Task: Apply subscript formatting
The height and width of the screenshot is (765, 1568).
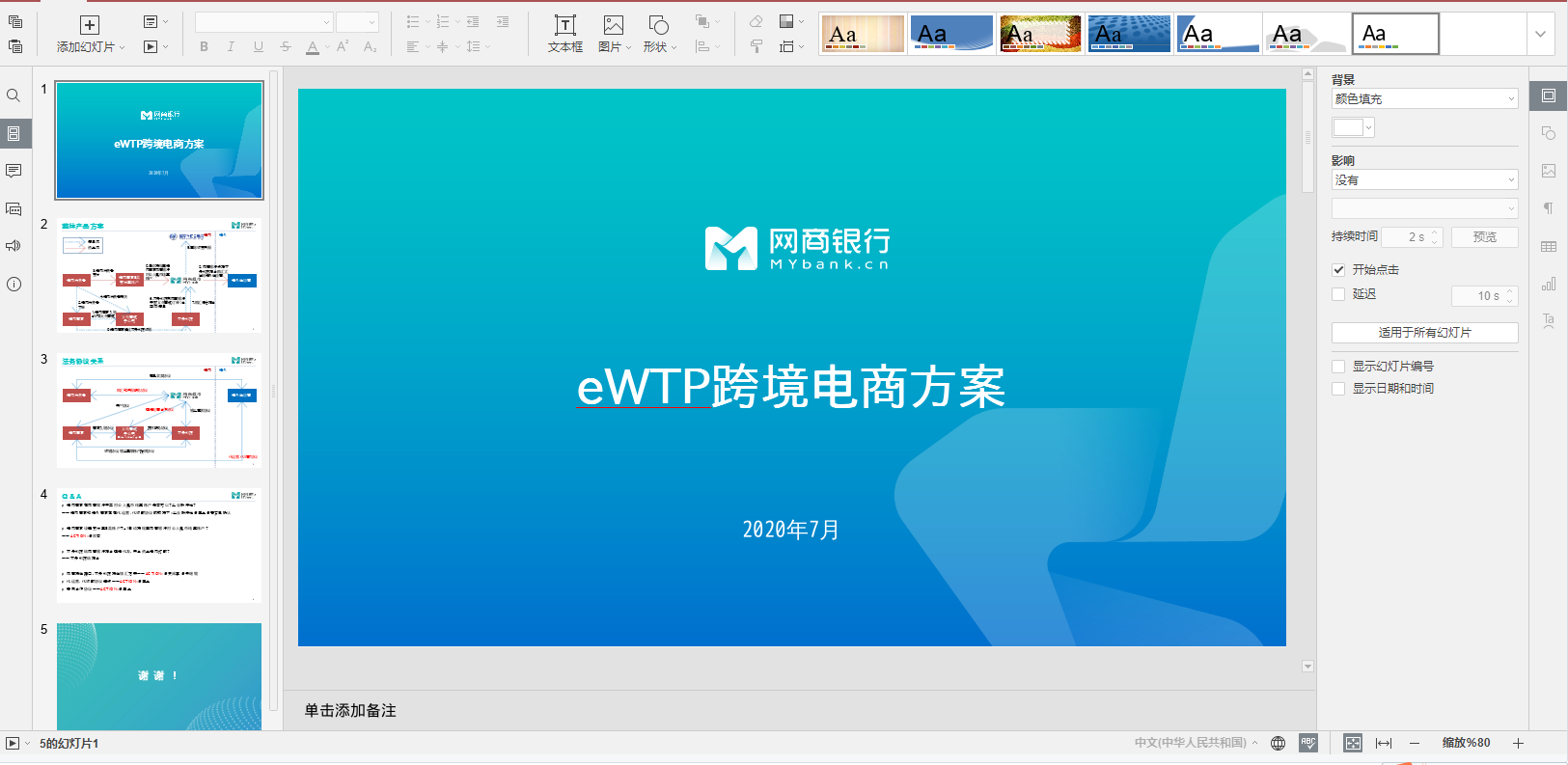Action: pyautogui.click(x=371, y=46)
